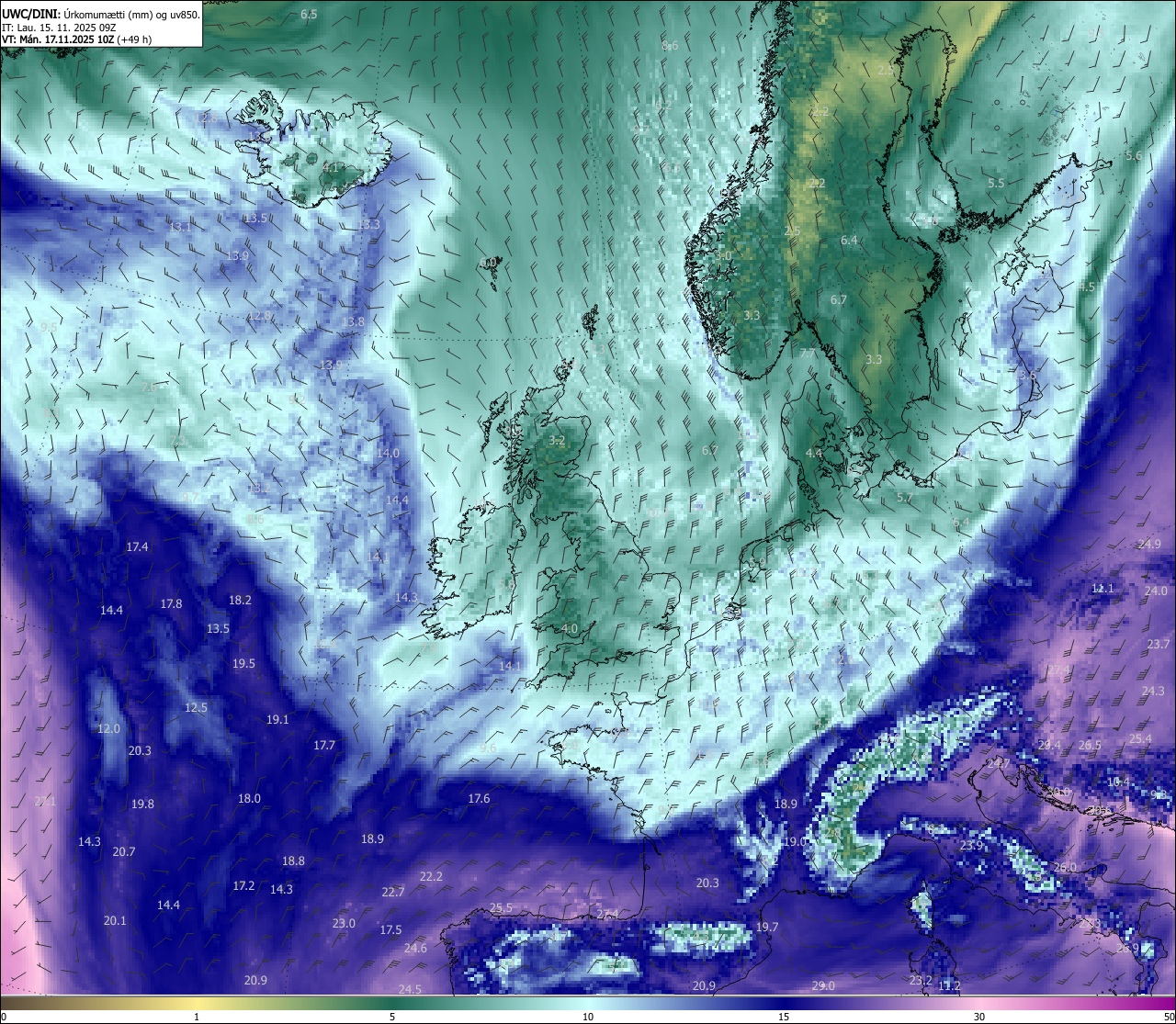Click the 10 tick on the color scale
This screenshot has width=1176, height=1024.
pos(588,1017)
